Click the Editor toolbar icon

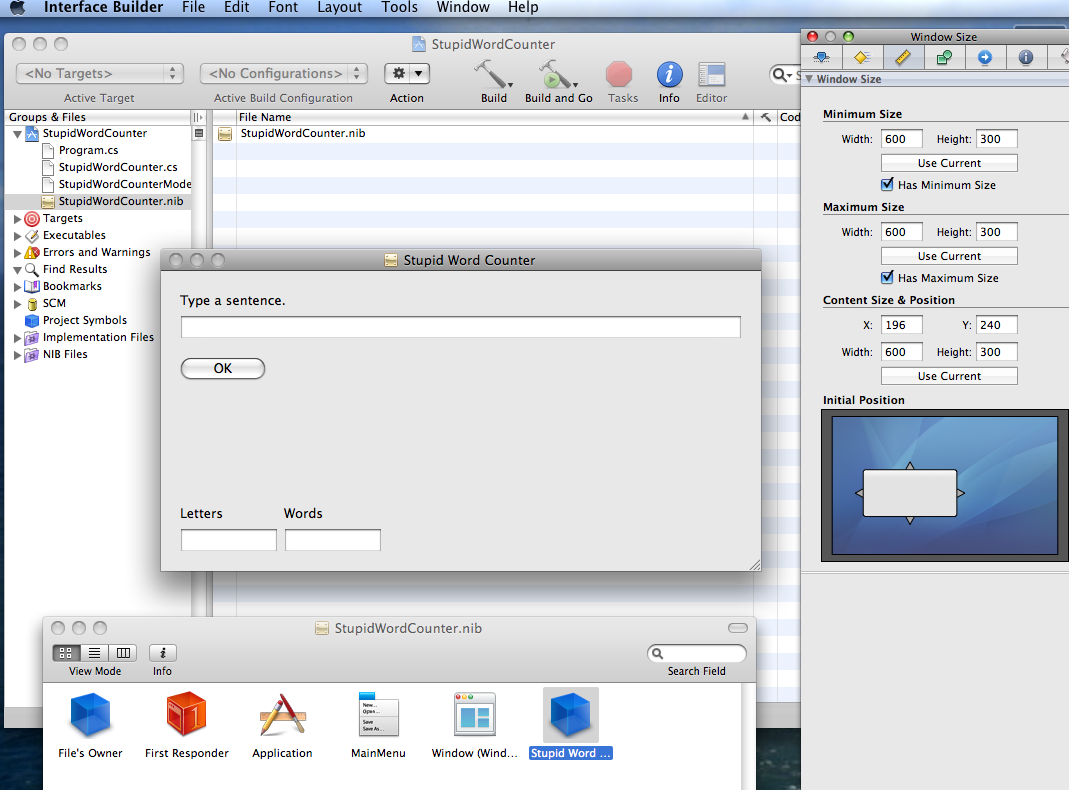point(711,74)
